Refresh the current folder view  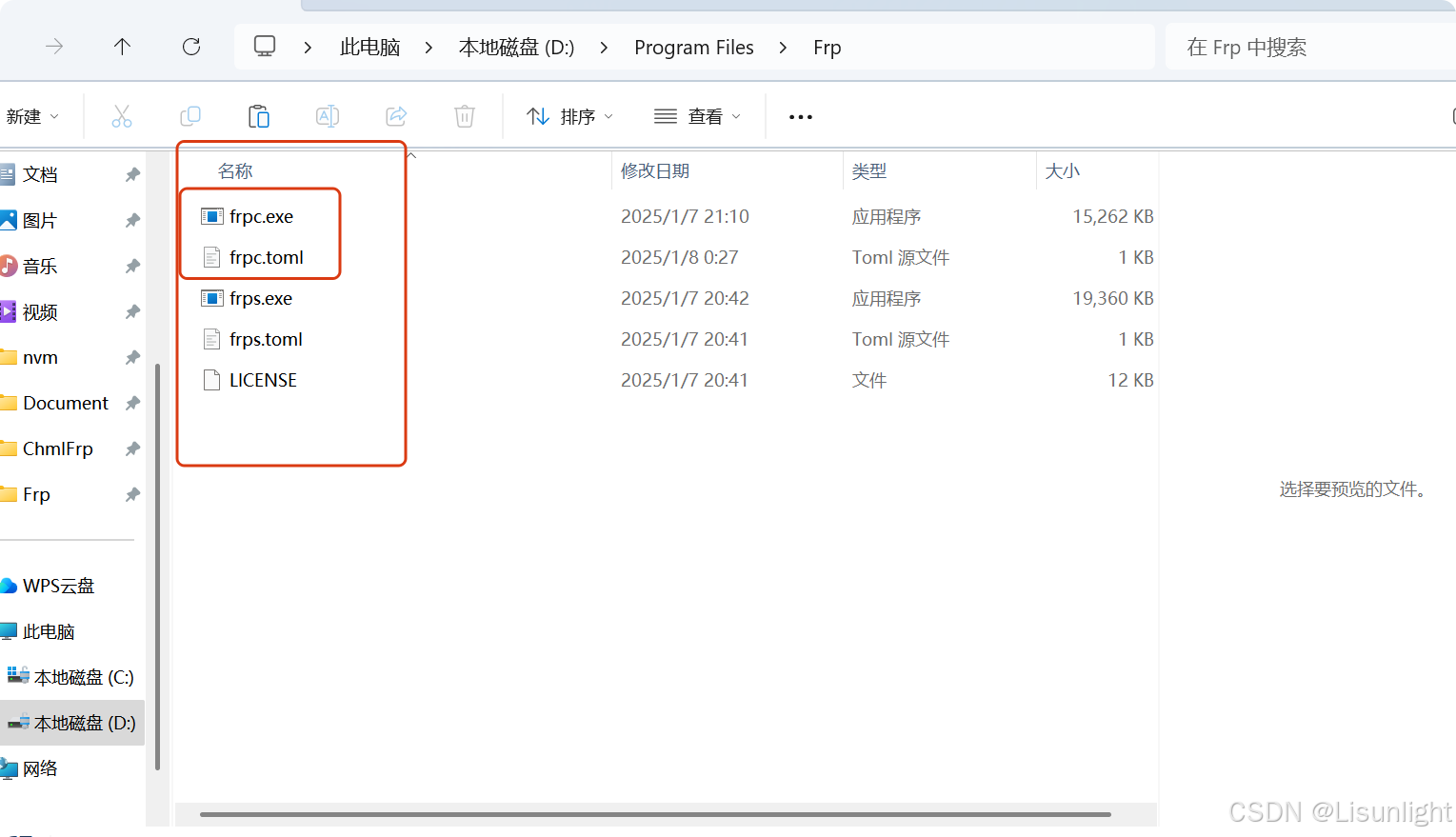pyautogui.click(x=191, y=47)
